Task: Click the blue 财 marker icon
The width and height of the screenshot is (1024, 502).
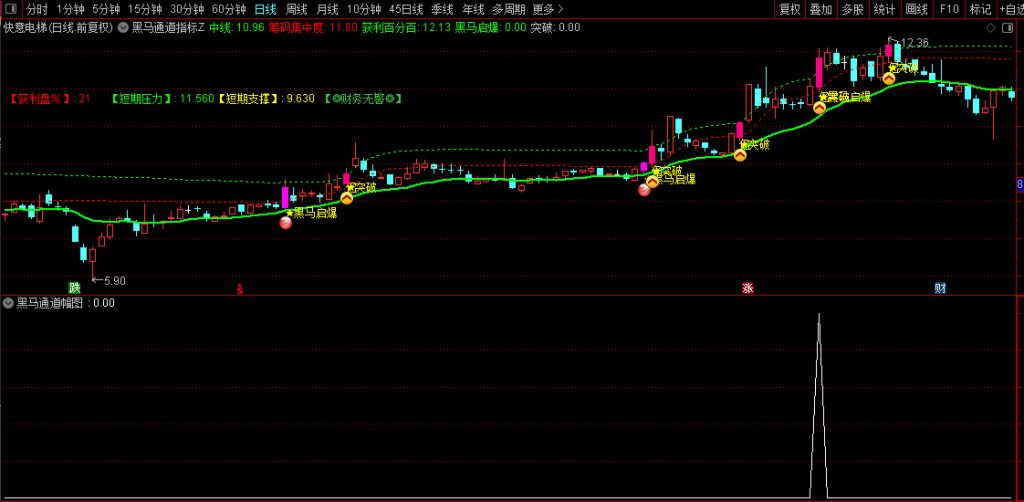Action: click(x=940, y=288)
